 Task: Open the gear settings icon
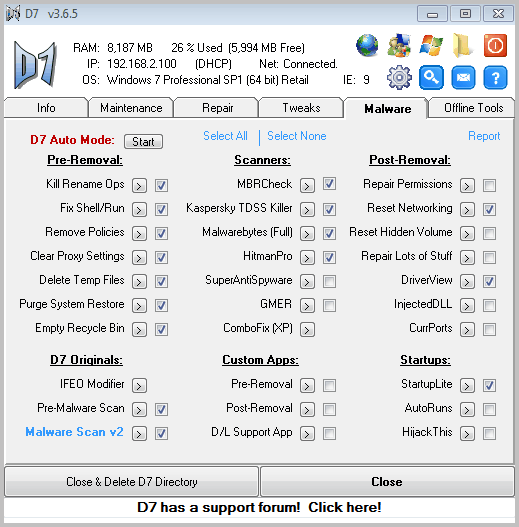(399, 78)
